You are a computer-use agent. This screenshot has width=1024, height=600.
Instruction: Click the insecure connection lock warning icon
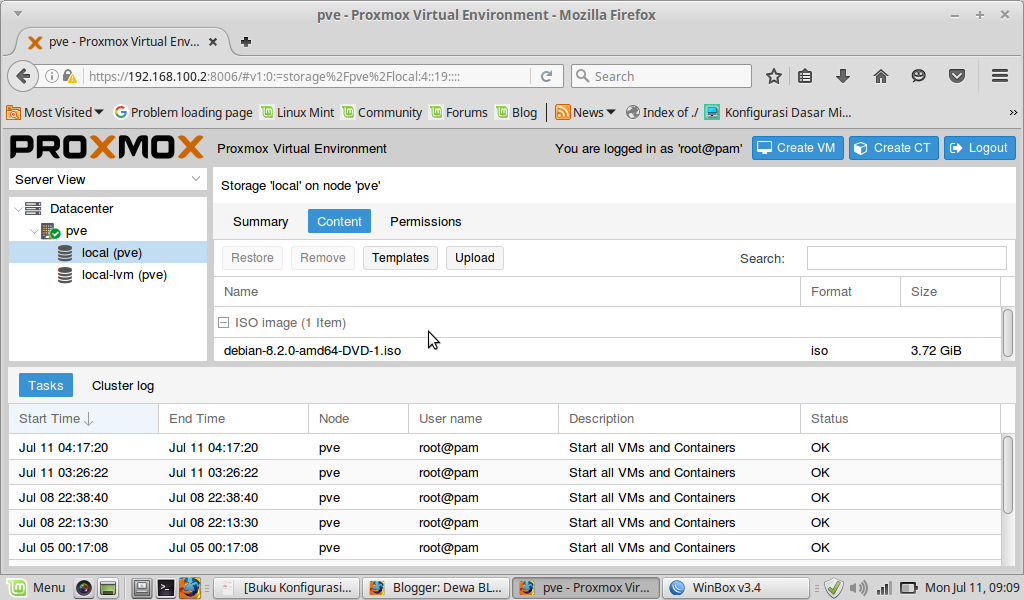pos(69,76)
